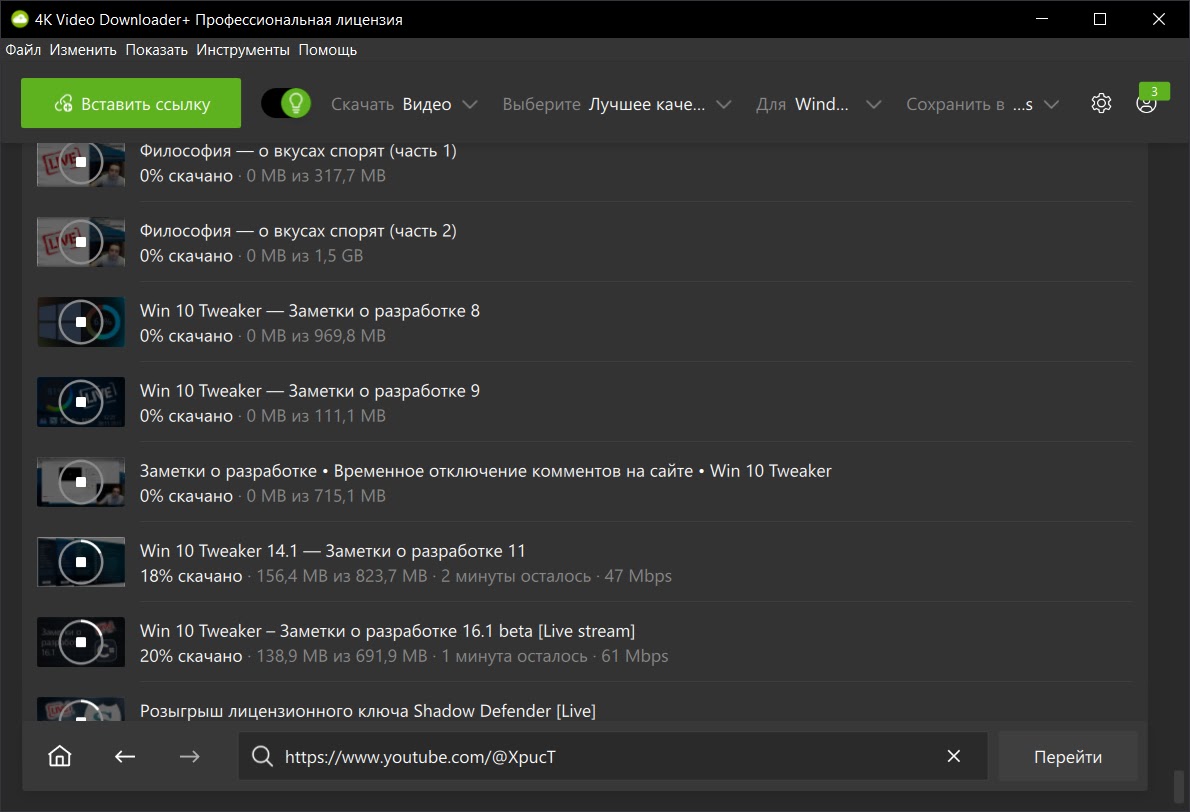The image size is (1190, 812).
Task: Open the Изменить menu
Action: 83,50
